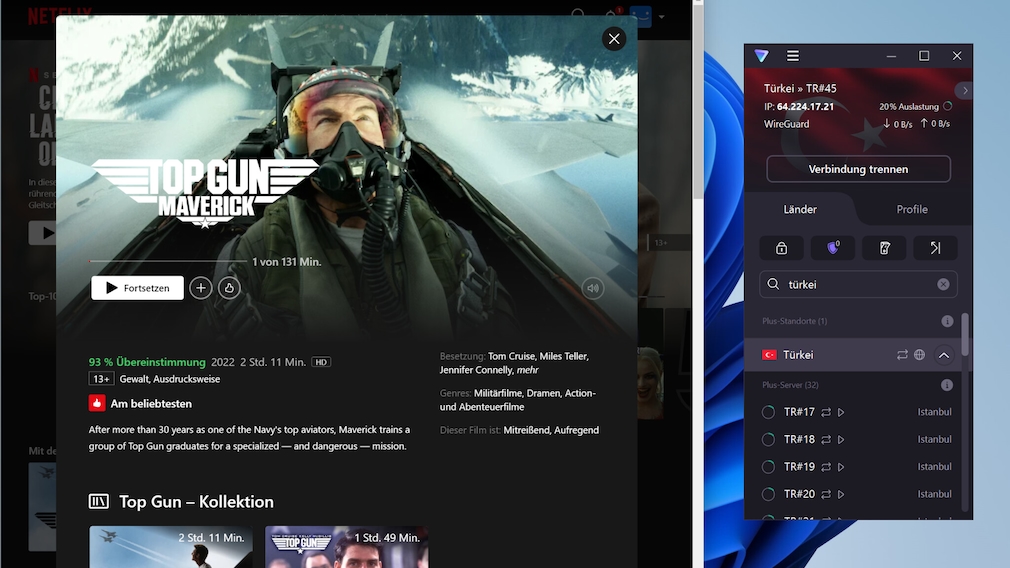Clear the 'türkei' search field

coord(943,284)
